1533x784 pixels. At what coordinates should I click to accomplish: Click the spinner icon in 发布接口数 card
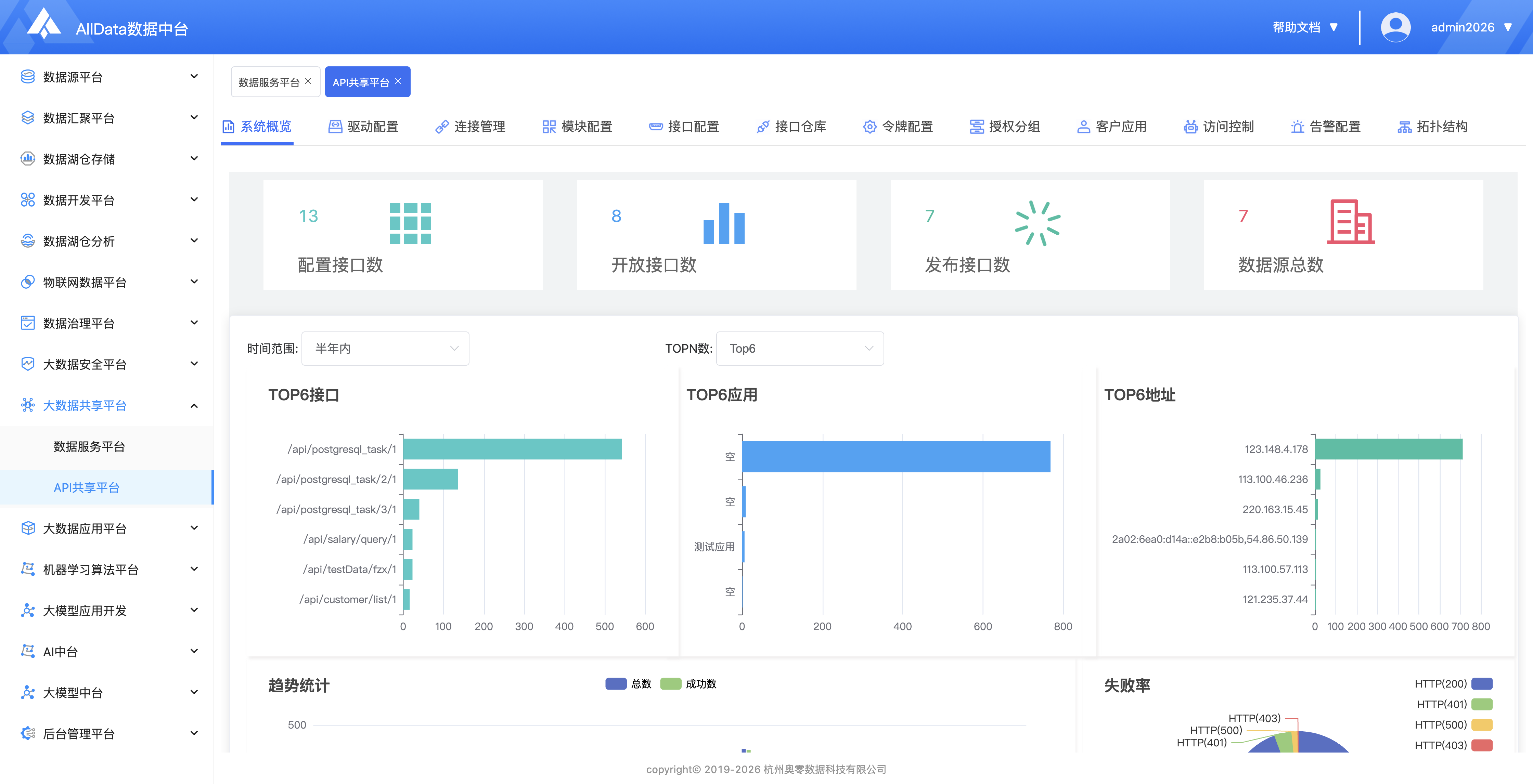click(x=1037, y=223)
